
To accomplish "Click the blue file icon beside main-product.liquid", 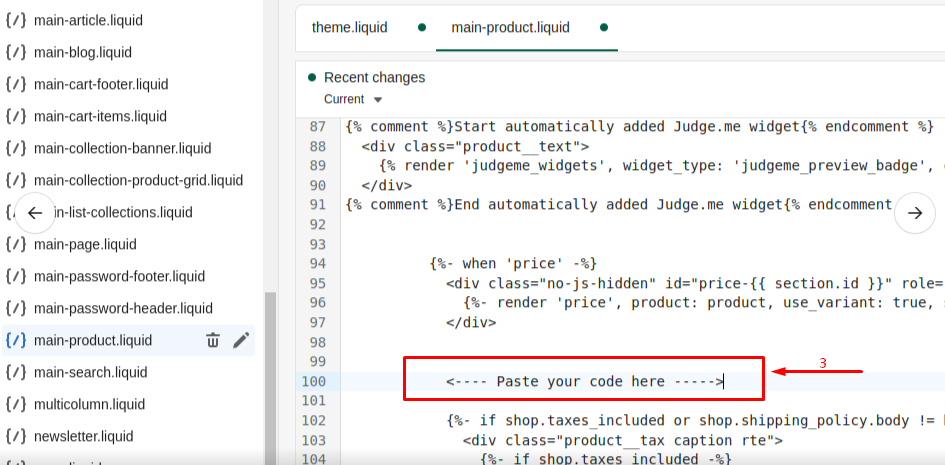I will pos(16,340).
